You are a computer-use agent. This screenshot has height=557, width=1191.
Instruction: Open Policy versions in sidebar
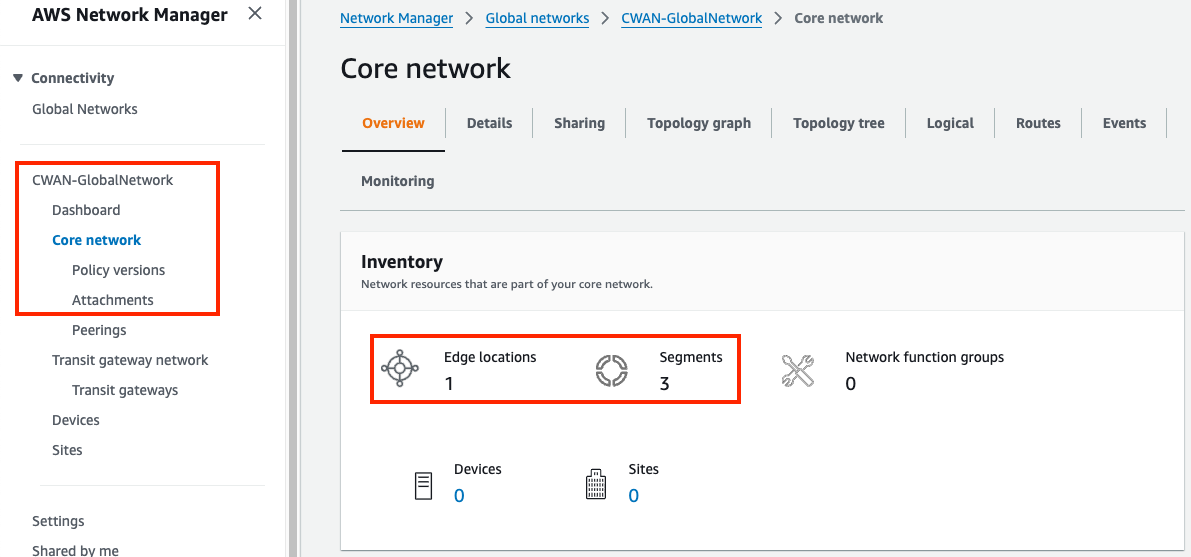118,270
